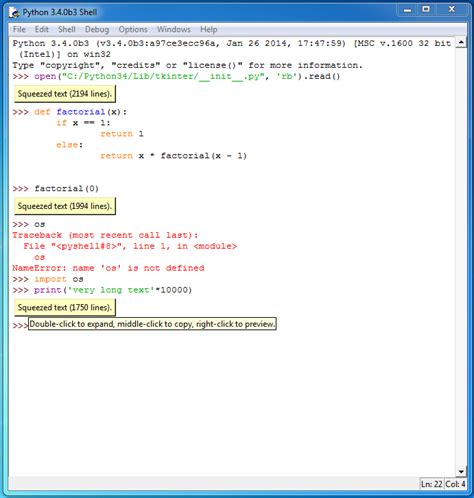Click the 'else:' line
The width and height of the screenshot is (474, 498).
(69, 145)
